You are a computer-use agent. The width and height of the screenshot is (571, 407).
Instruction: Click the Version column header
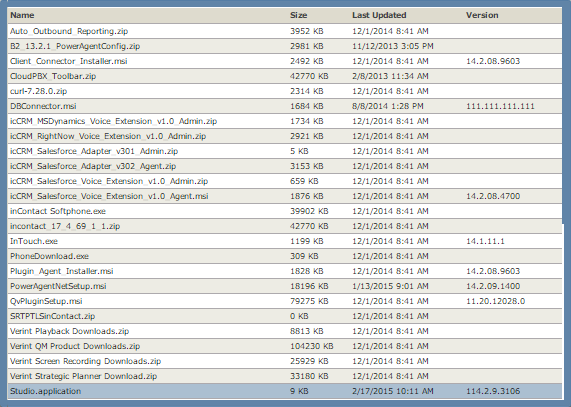482,15
